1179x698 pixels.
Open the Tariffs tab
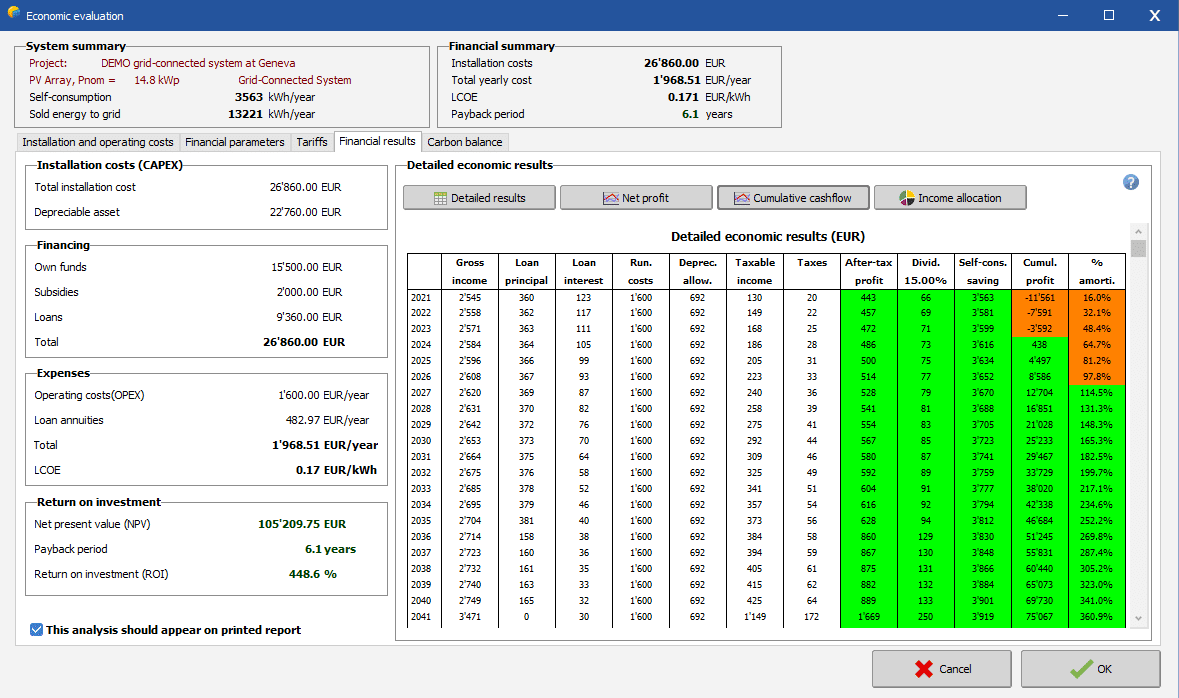click(312, 142)
